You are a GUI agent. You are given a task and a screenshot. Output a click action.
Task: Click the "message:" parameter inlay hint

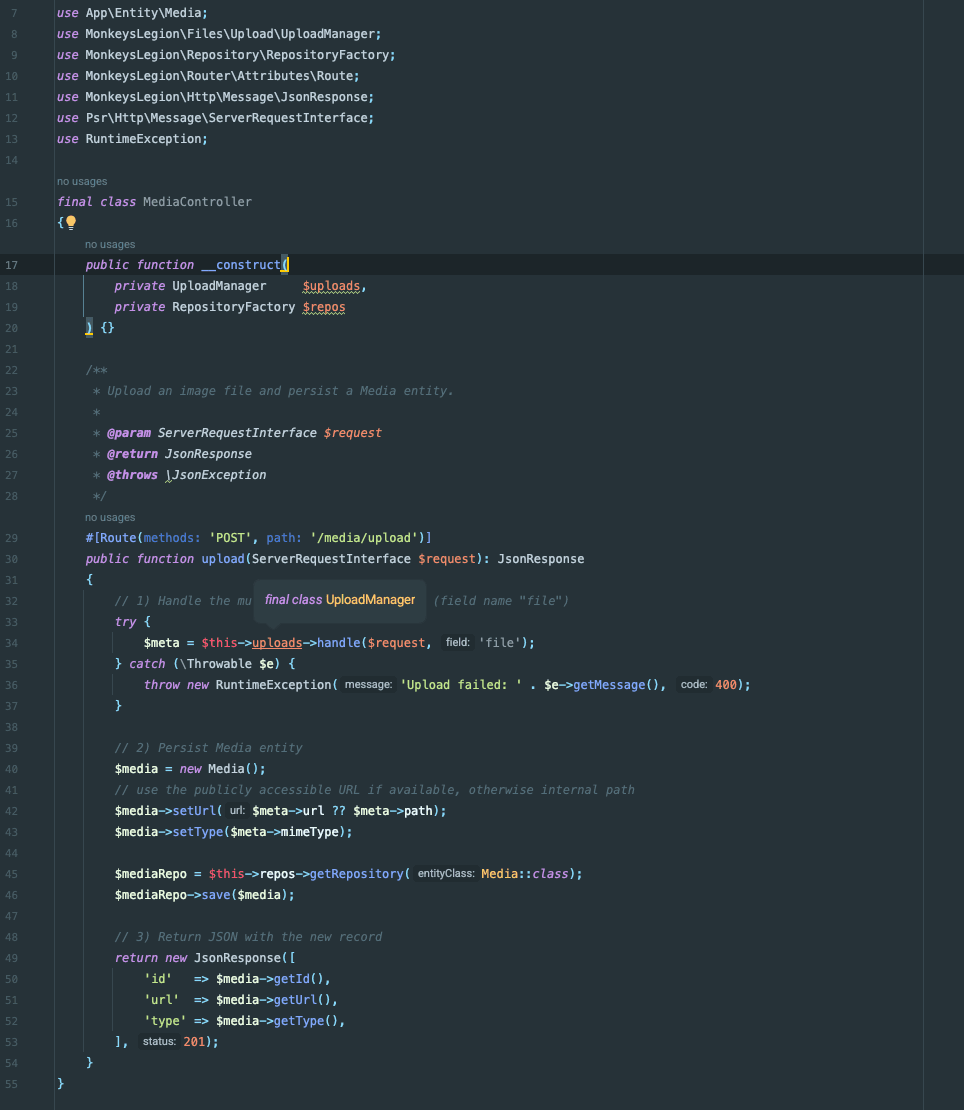[368, 685]
